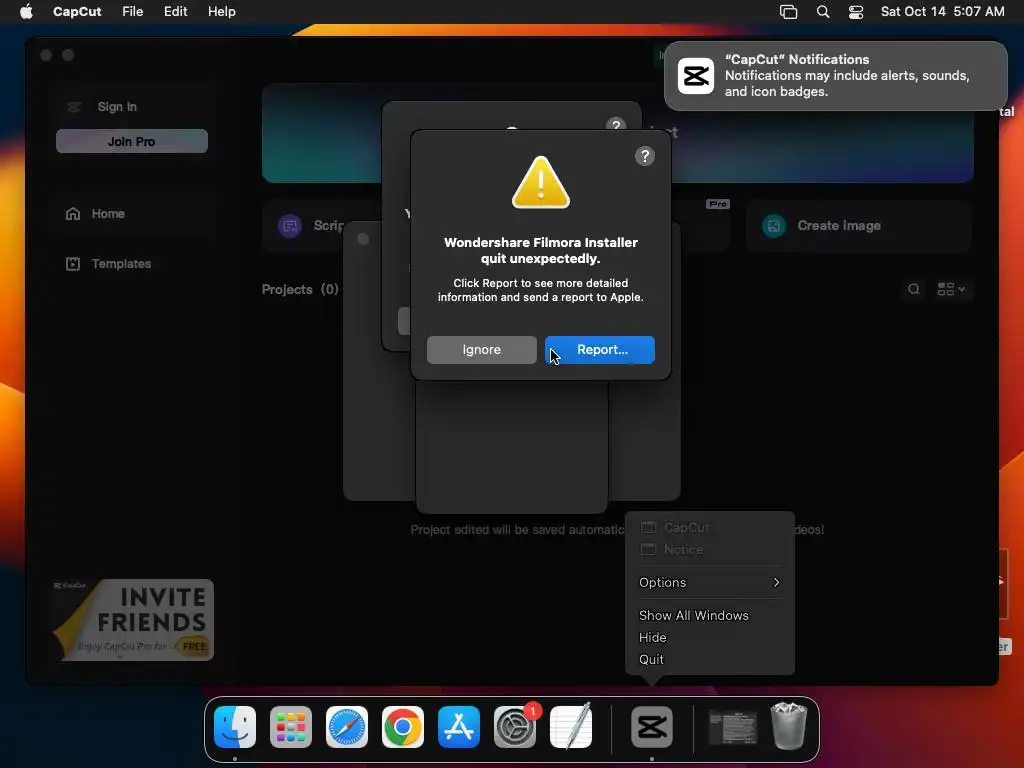Open Spotlight search in menu bar
The image size is (1024, 768).
pos(823,12)
